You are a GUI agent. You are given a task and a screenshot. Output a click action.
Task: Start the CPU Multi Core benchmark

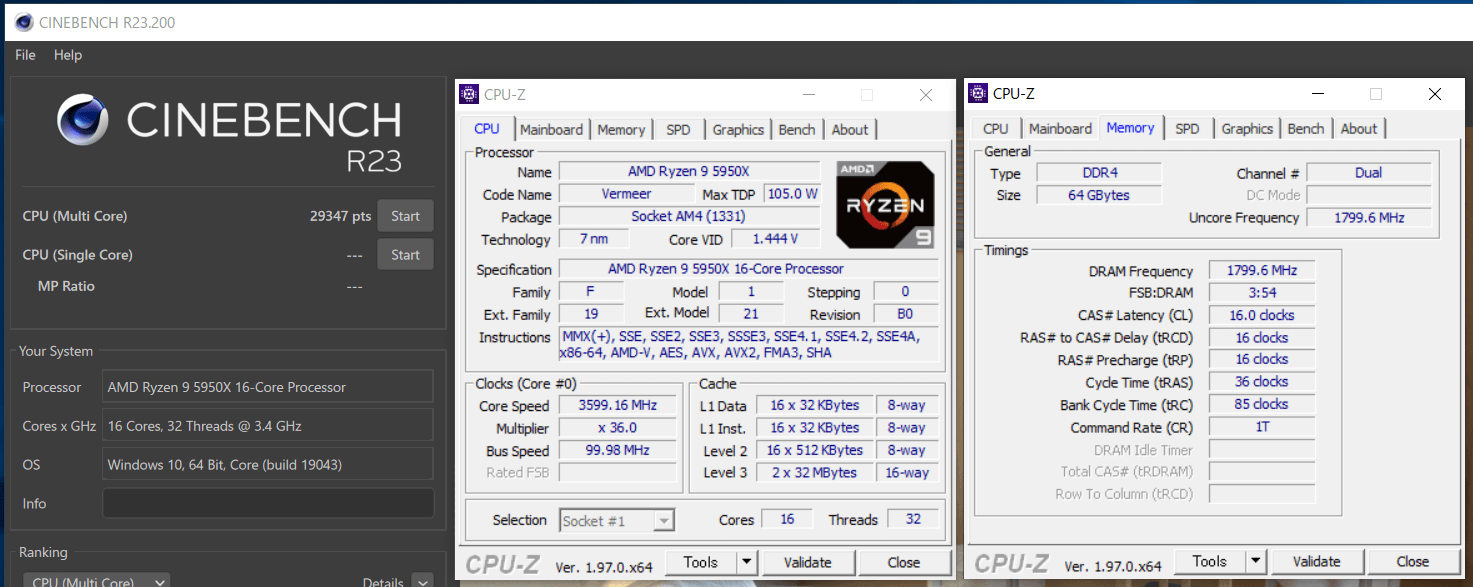point(405,216)
